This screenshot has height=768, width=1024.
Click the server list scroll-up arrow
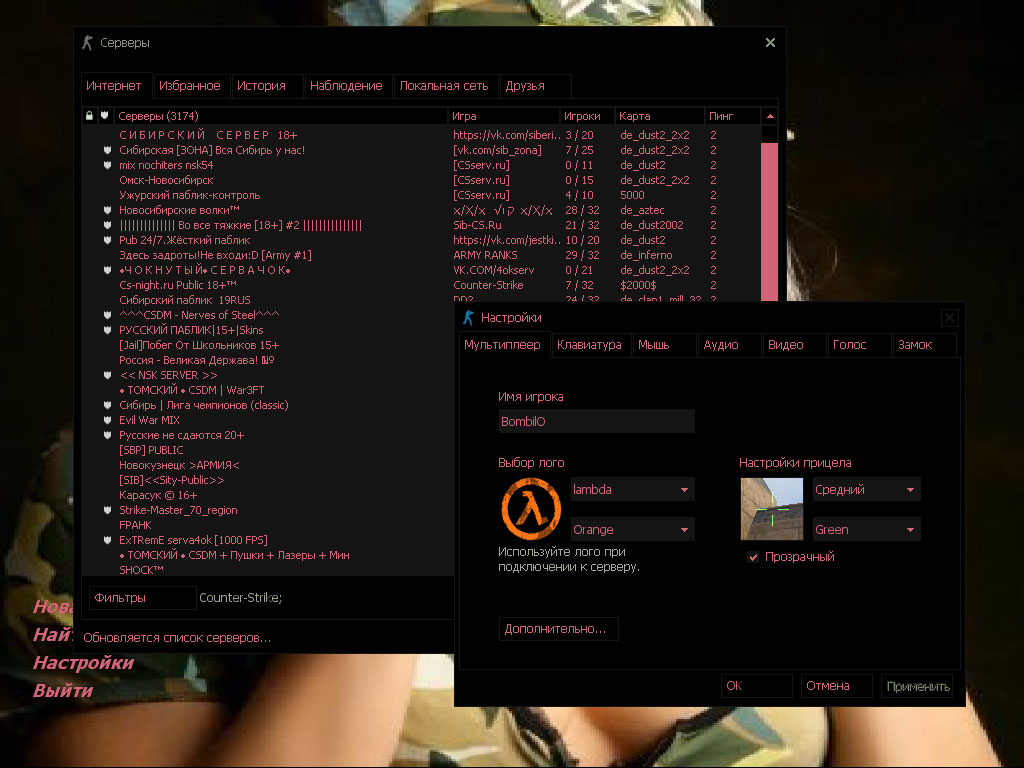pyautogui.click(x=770, y=116)
